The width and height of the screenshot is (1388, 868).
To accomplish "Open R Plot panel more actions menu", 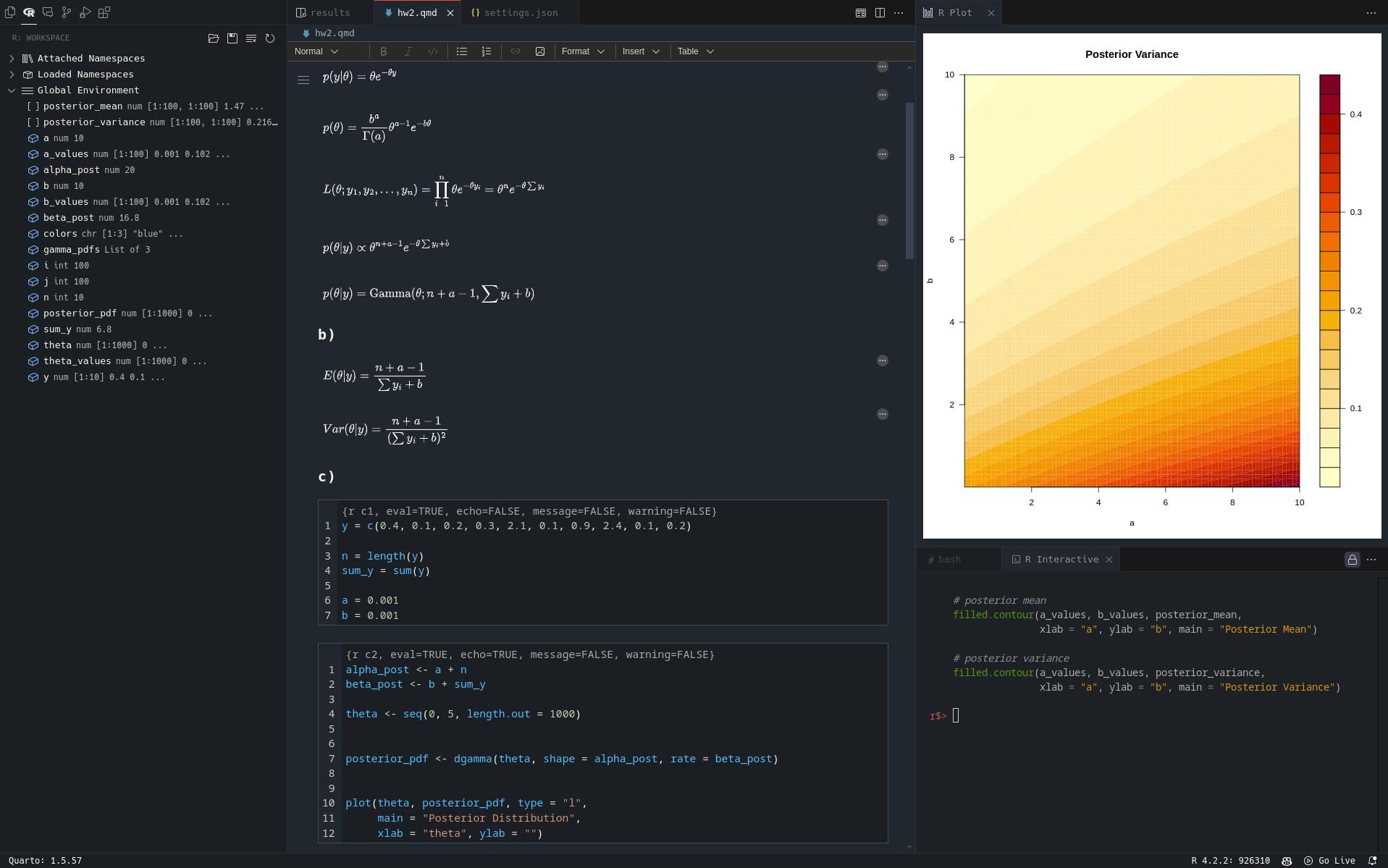I will pos(1371,13).
